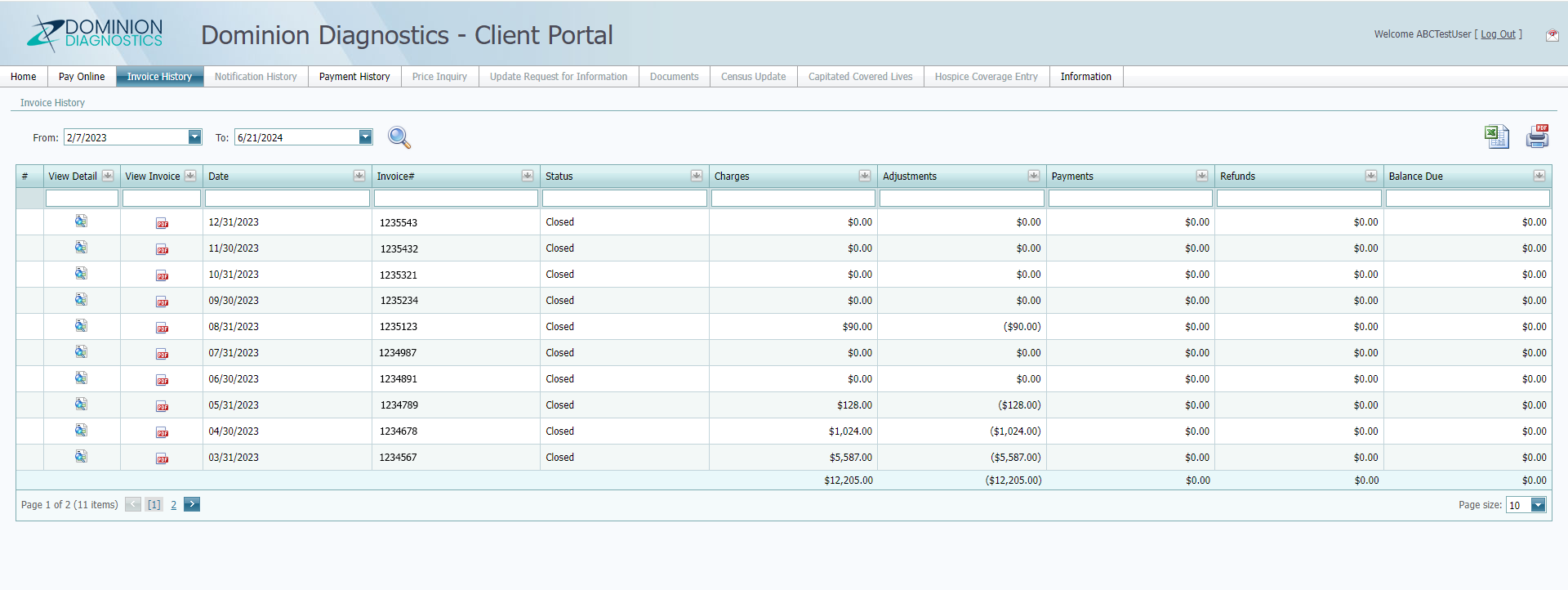Open PDF invoice dated 05/31/2023
The width and height of the screenshot is (1568, 590).
pos(163,406)
